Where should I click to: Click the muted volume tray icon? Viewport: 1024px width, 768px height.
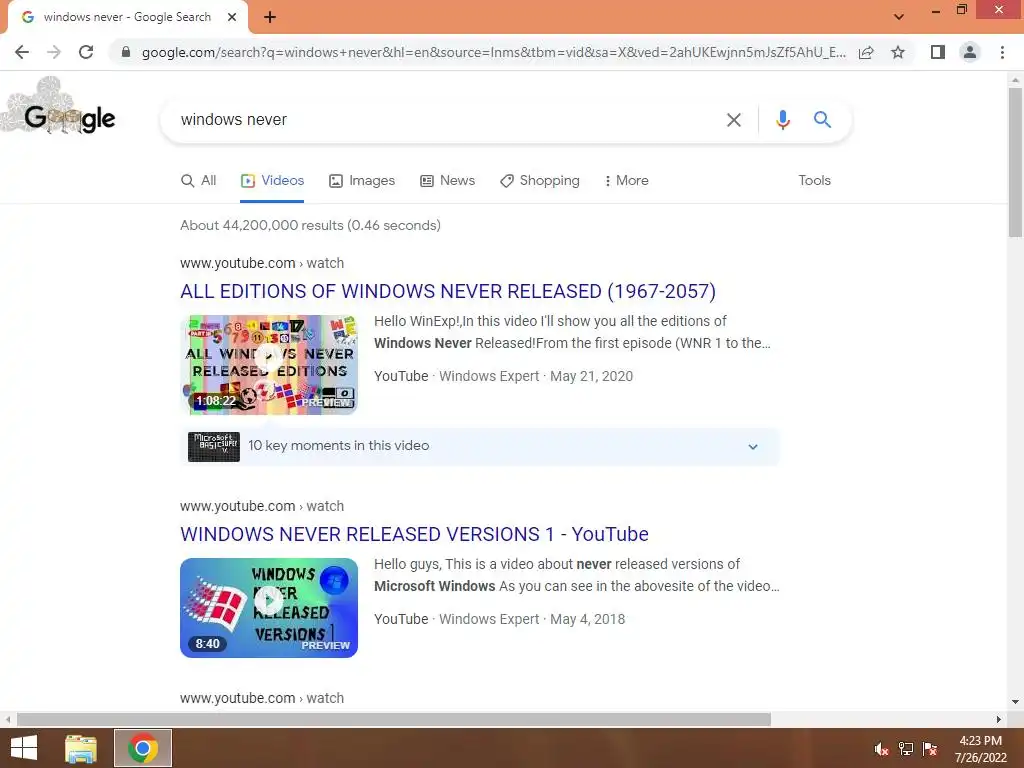pyautogui.click(x=881, y=749)
